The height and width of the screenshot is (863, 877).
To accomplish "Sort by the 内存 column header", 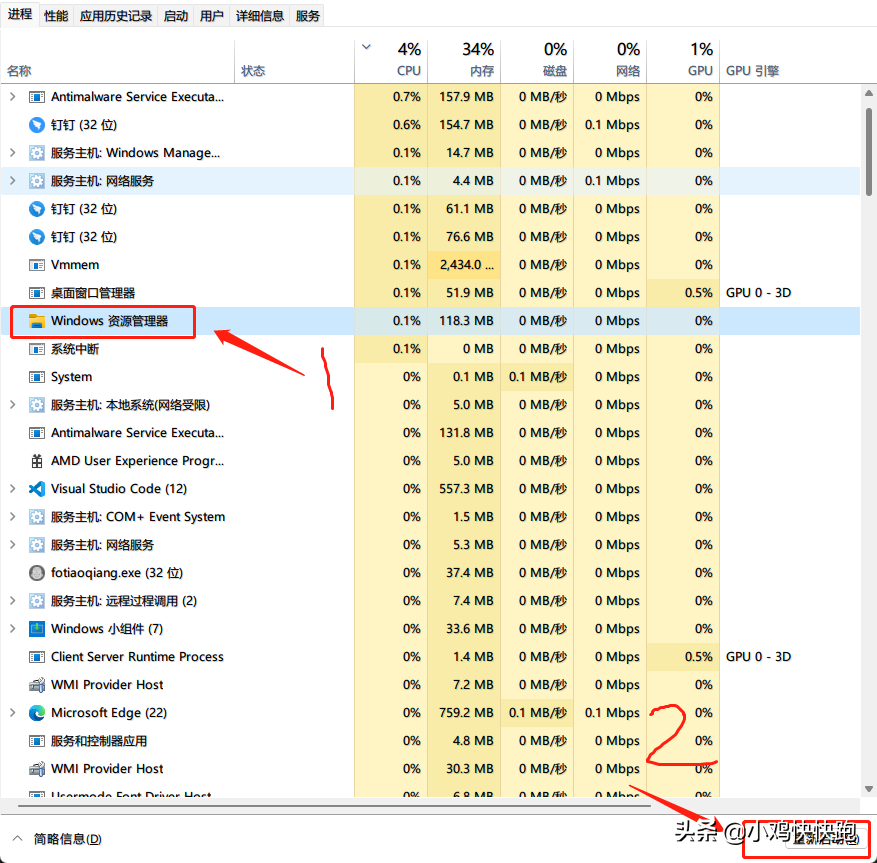I will tap(464, 60).
